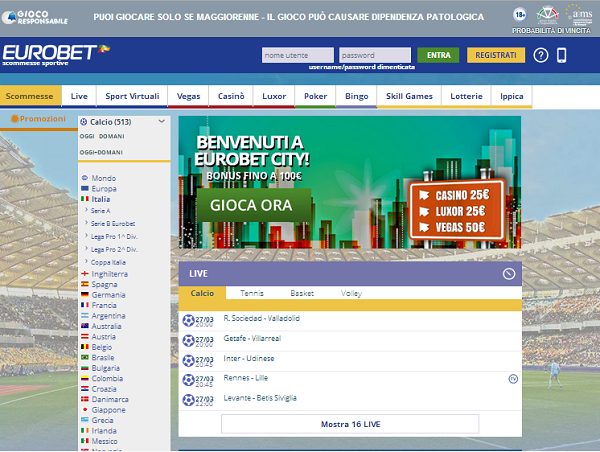The height and width of the screenshot is (452, 600).
Task: Click soccer ball icon beside R. Sociedad - Valladolid
Action: [188, 320]
